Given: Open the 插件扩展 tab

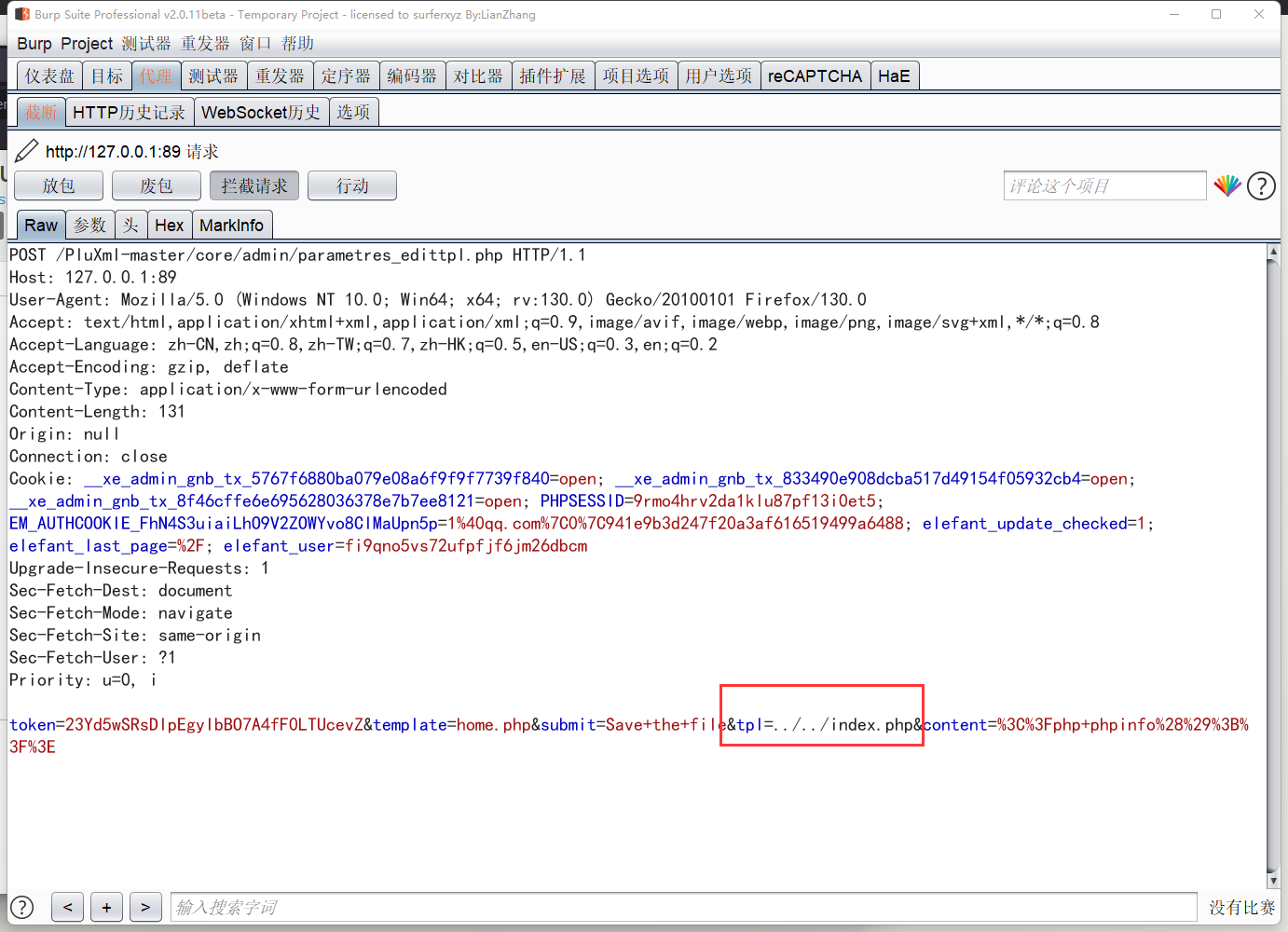Looking at the screenshot, I should tap(553, 76).
